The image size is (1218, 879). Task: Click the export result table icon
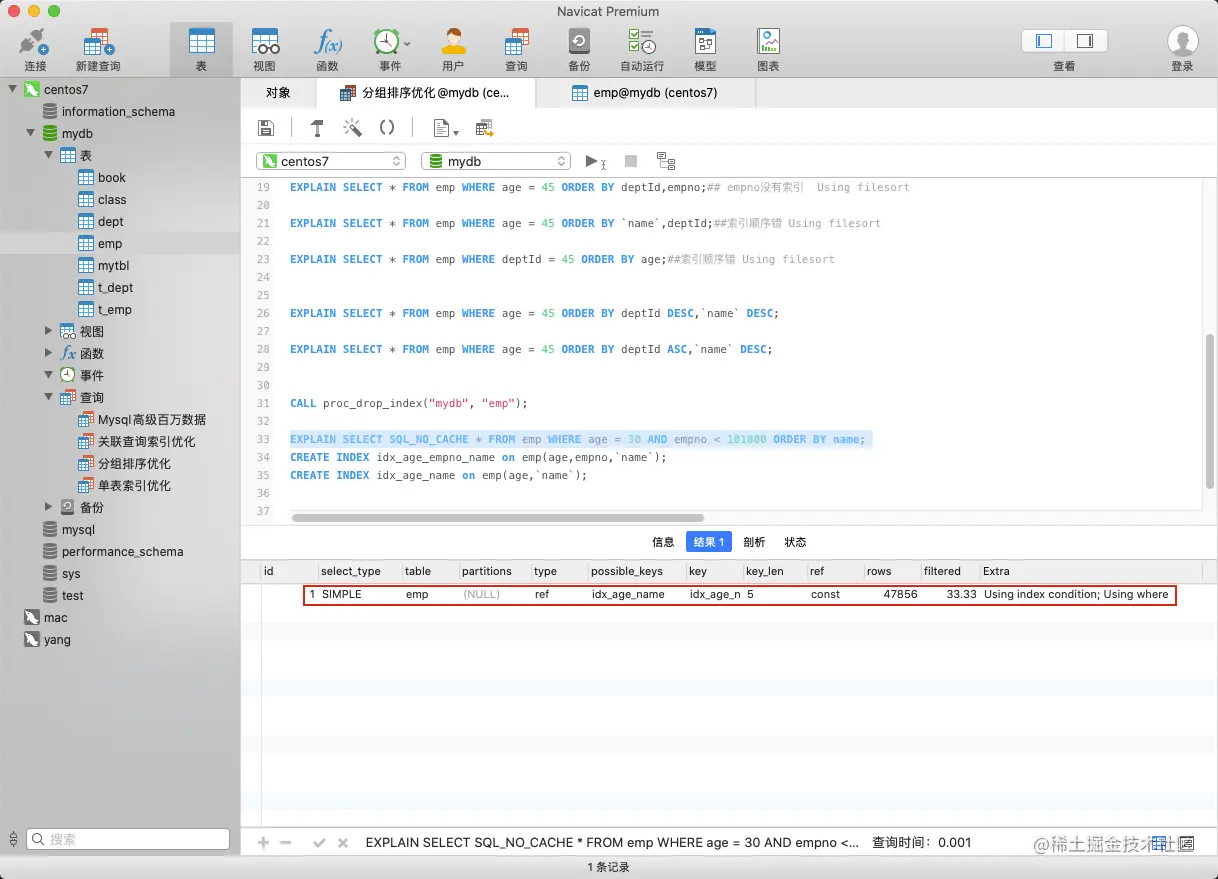(x=485, y=128)
